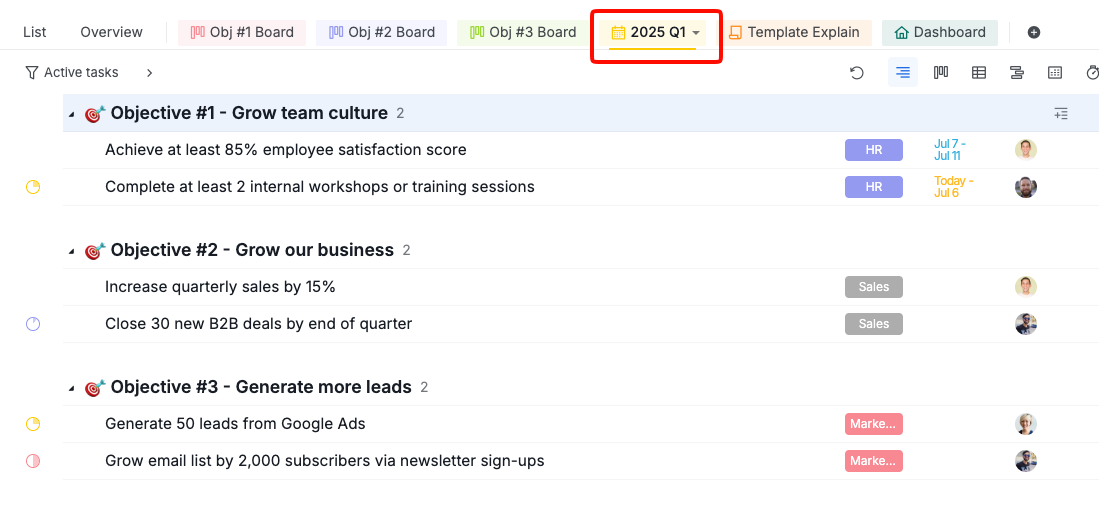Collapse Objective #3 - Generate more leads group
The width and height of the screenshot is (1099, 520).
coord(71,388)
